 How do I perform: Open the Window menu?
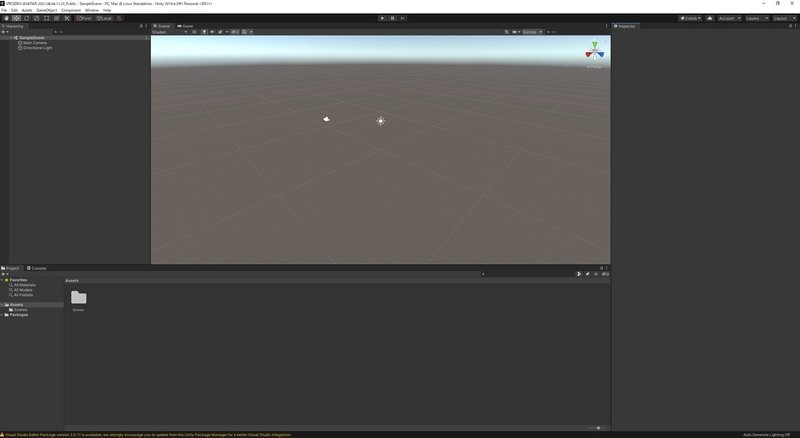[92, 10]
